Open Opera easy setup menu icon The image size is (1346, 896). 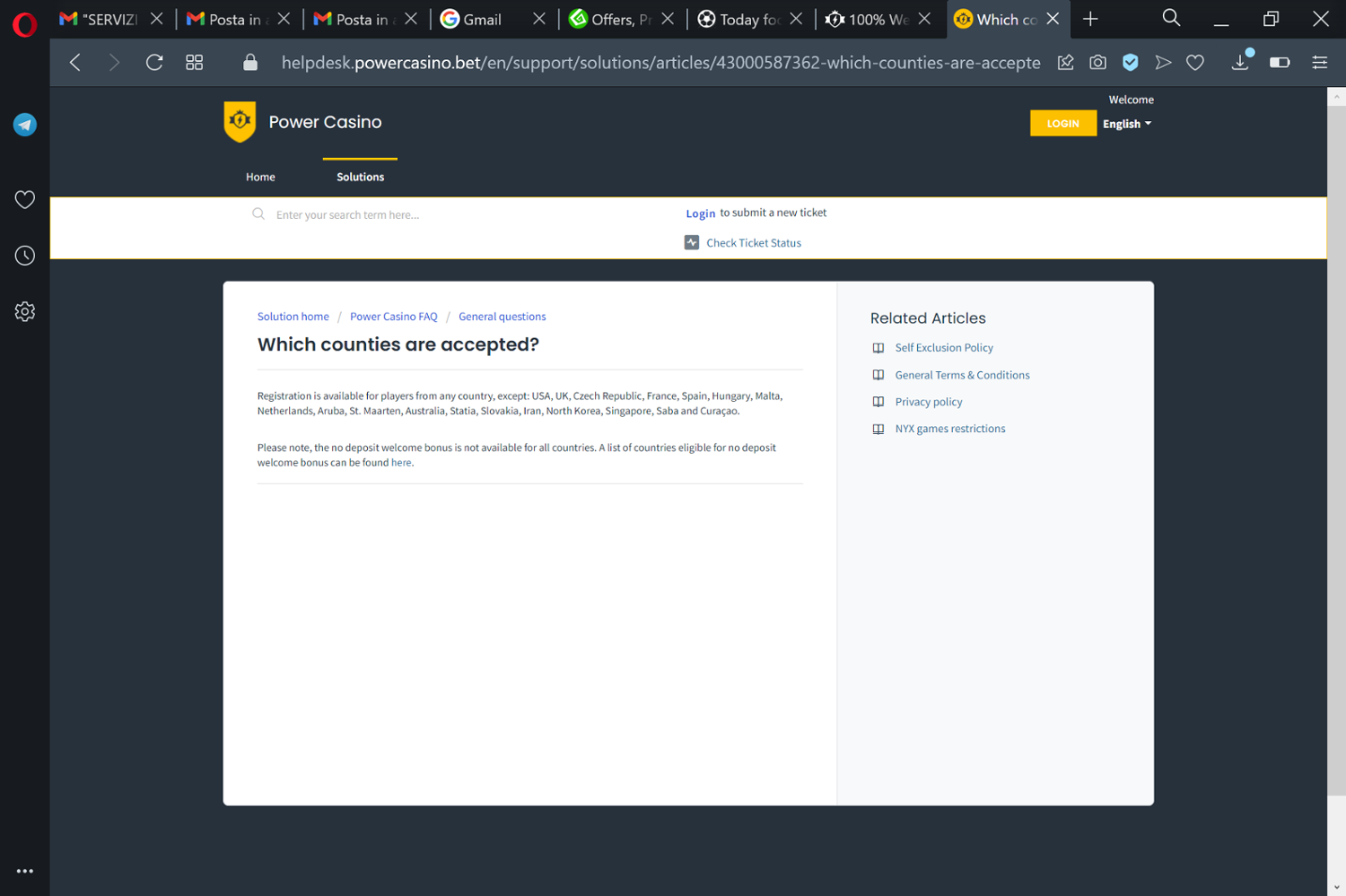(1319, 62)
